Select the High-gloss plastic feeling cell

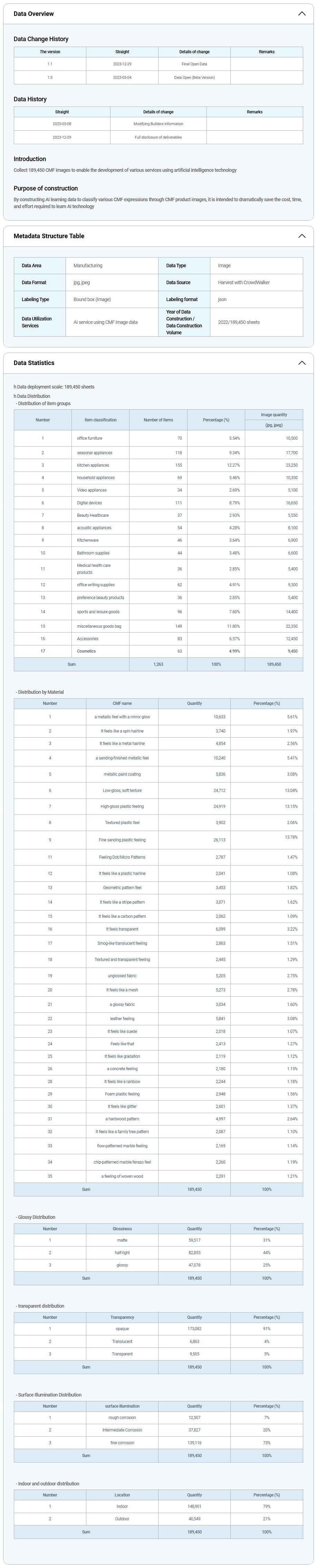tap(122, 806)
